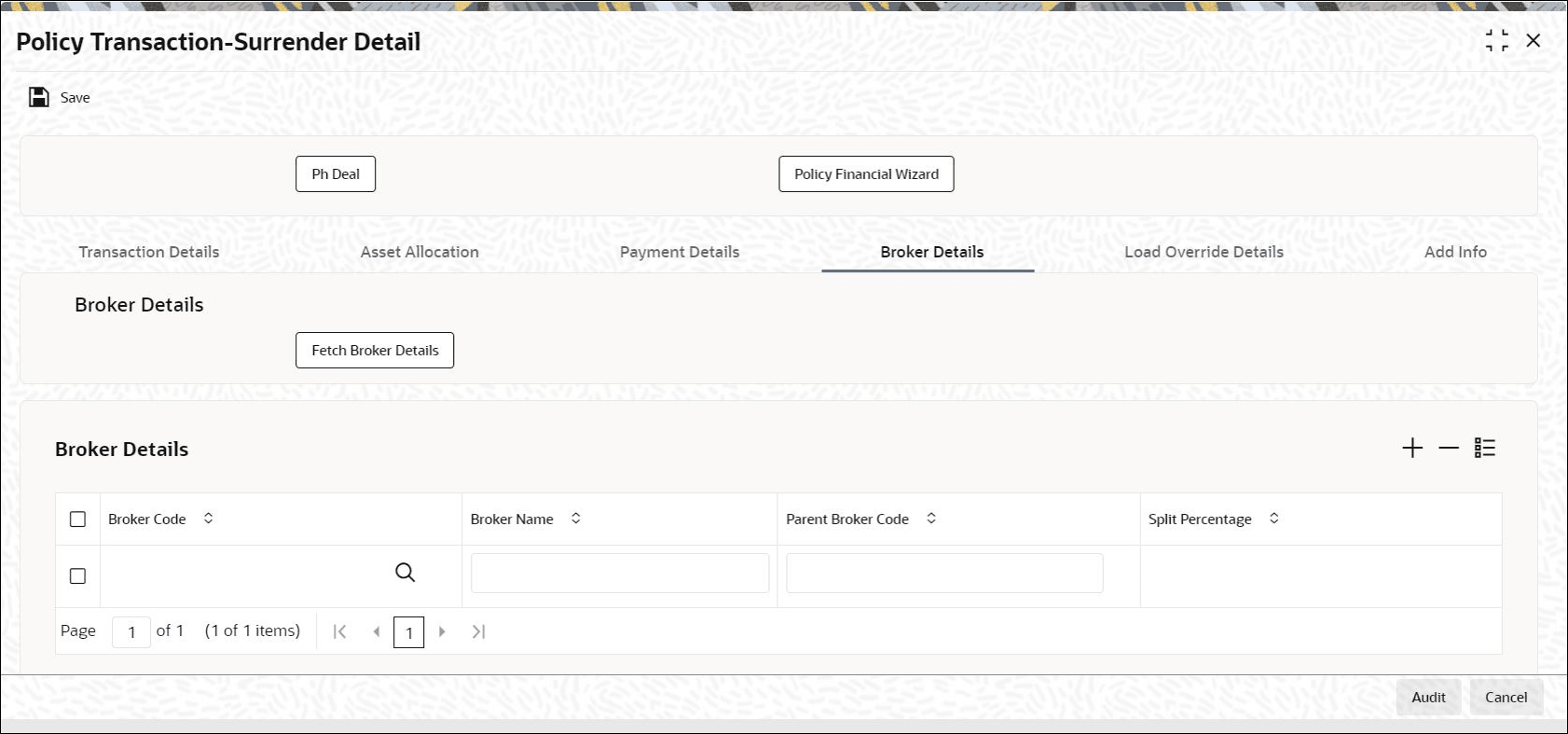Click the Audit button
The image size is (1568, 734).
[x=1428, y=698]
